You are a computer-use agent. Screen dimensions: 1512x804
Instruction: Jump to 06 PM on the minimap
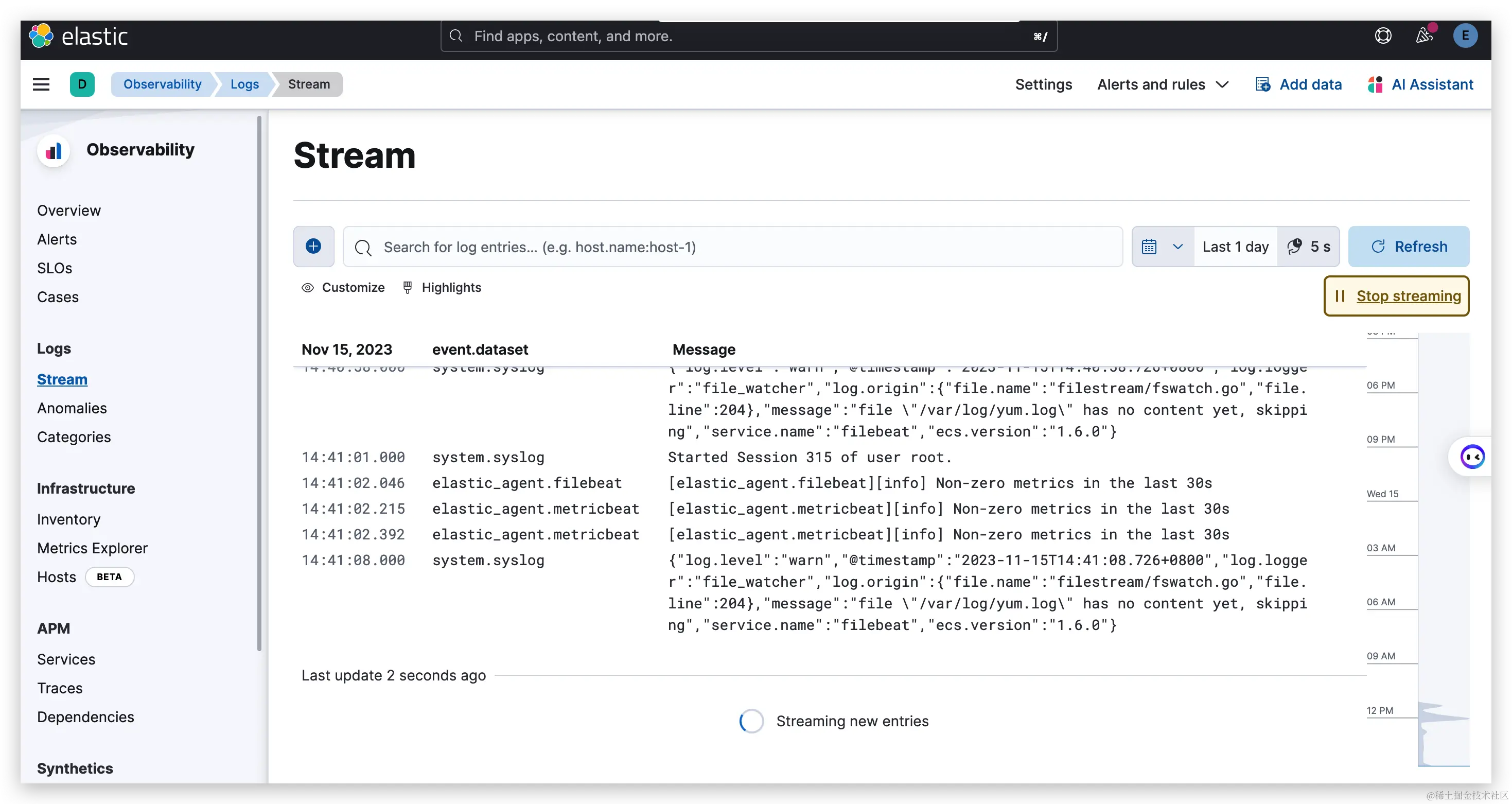(x=1381, y=385)
